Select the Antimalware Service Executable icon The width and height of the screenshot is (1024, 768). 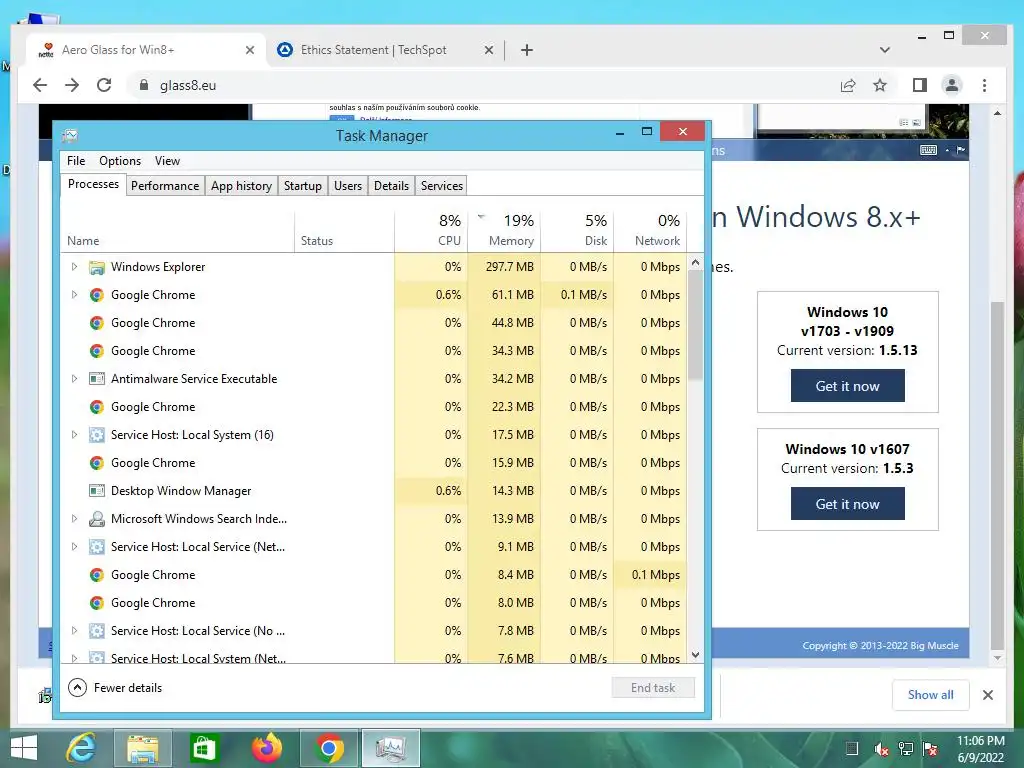tap(97, 379)
